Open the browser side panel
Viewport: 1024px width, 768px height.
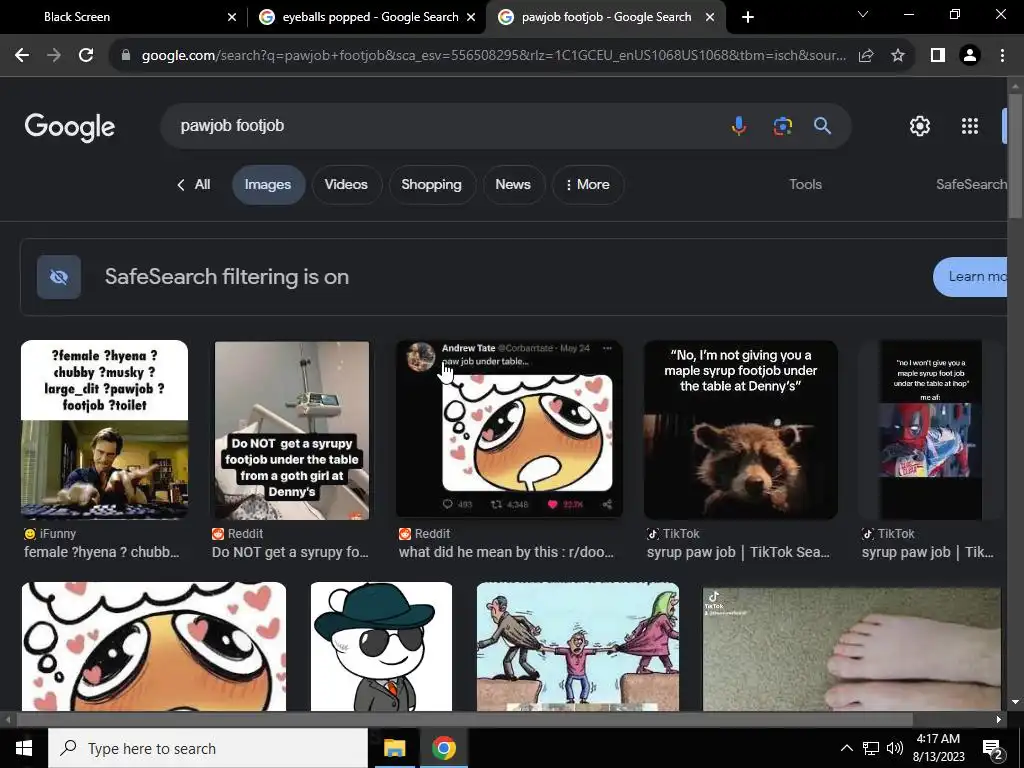[x=938, y=56]
